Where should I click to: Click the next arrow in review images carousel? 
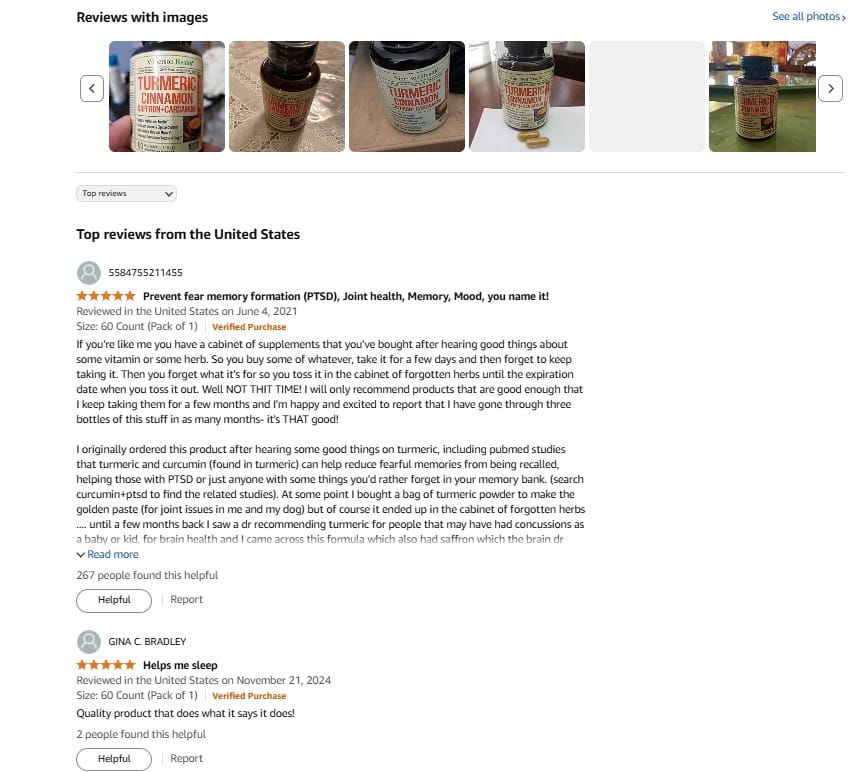pyautogui.click(x=830, y=88)
